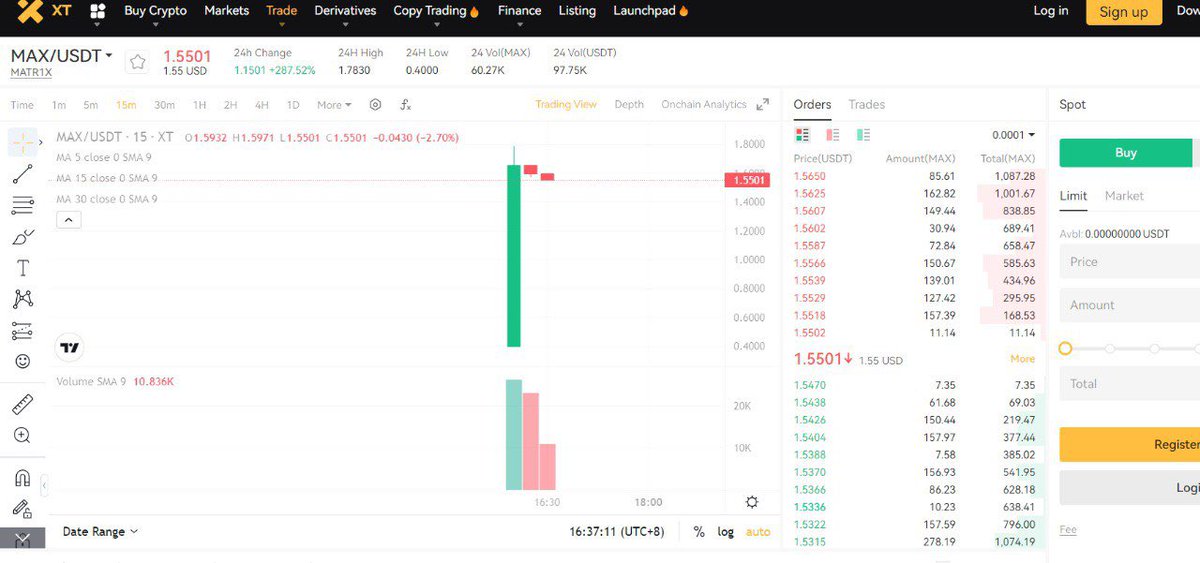Click the yellow Sign up button

pos(1123,12)
